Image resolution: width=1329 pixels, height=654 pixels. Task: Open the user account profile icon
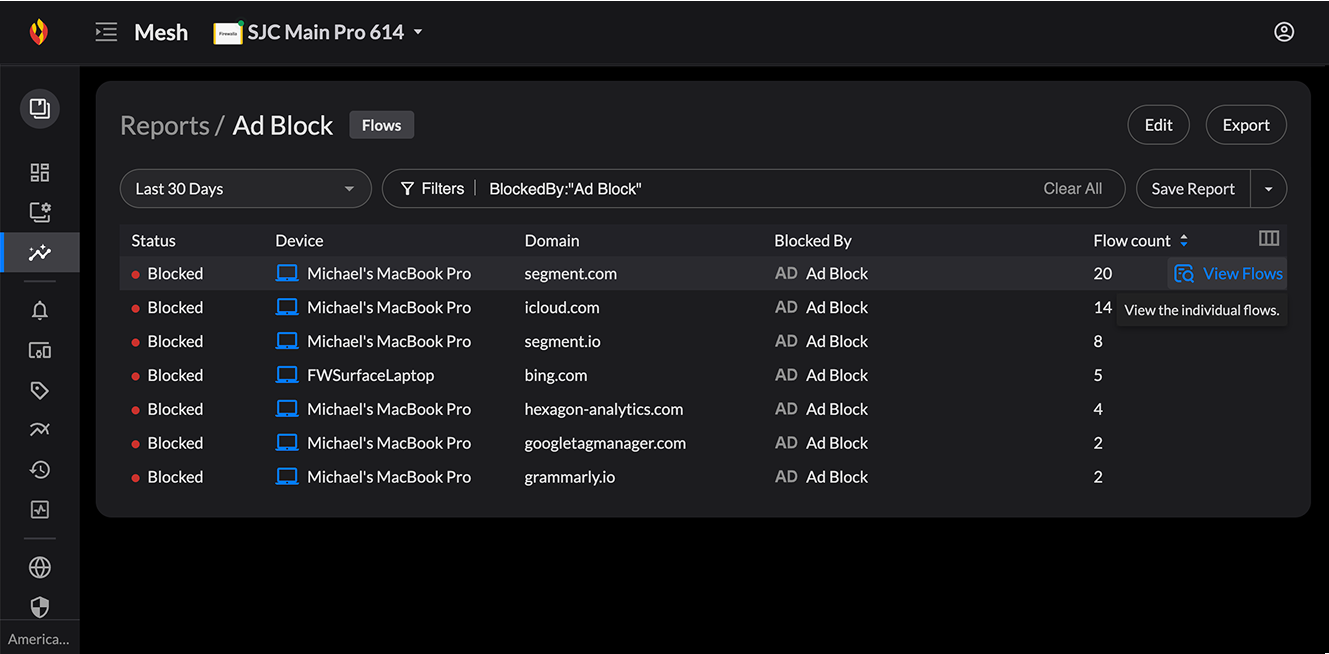1284,32
